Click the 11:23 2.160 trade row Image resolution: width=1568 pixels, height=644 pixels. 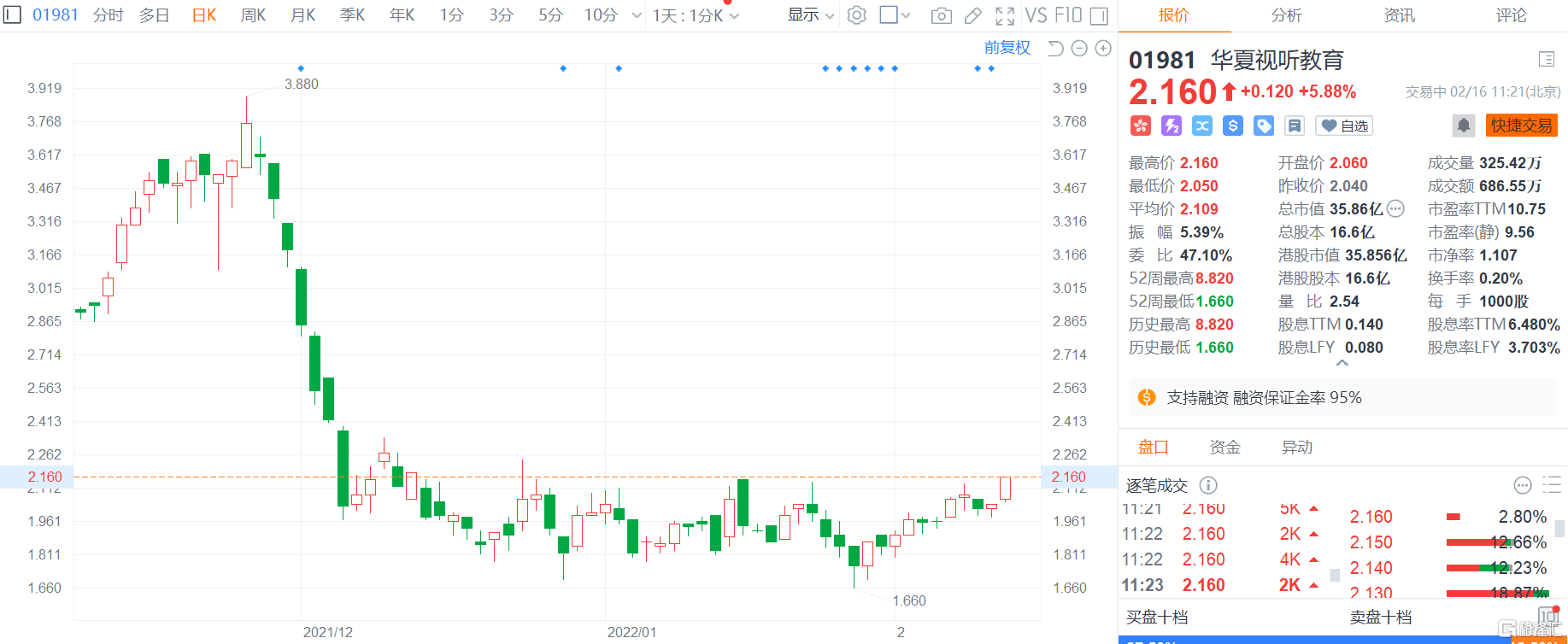[x=1220, y=585]
